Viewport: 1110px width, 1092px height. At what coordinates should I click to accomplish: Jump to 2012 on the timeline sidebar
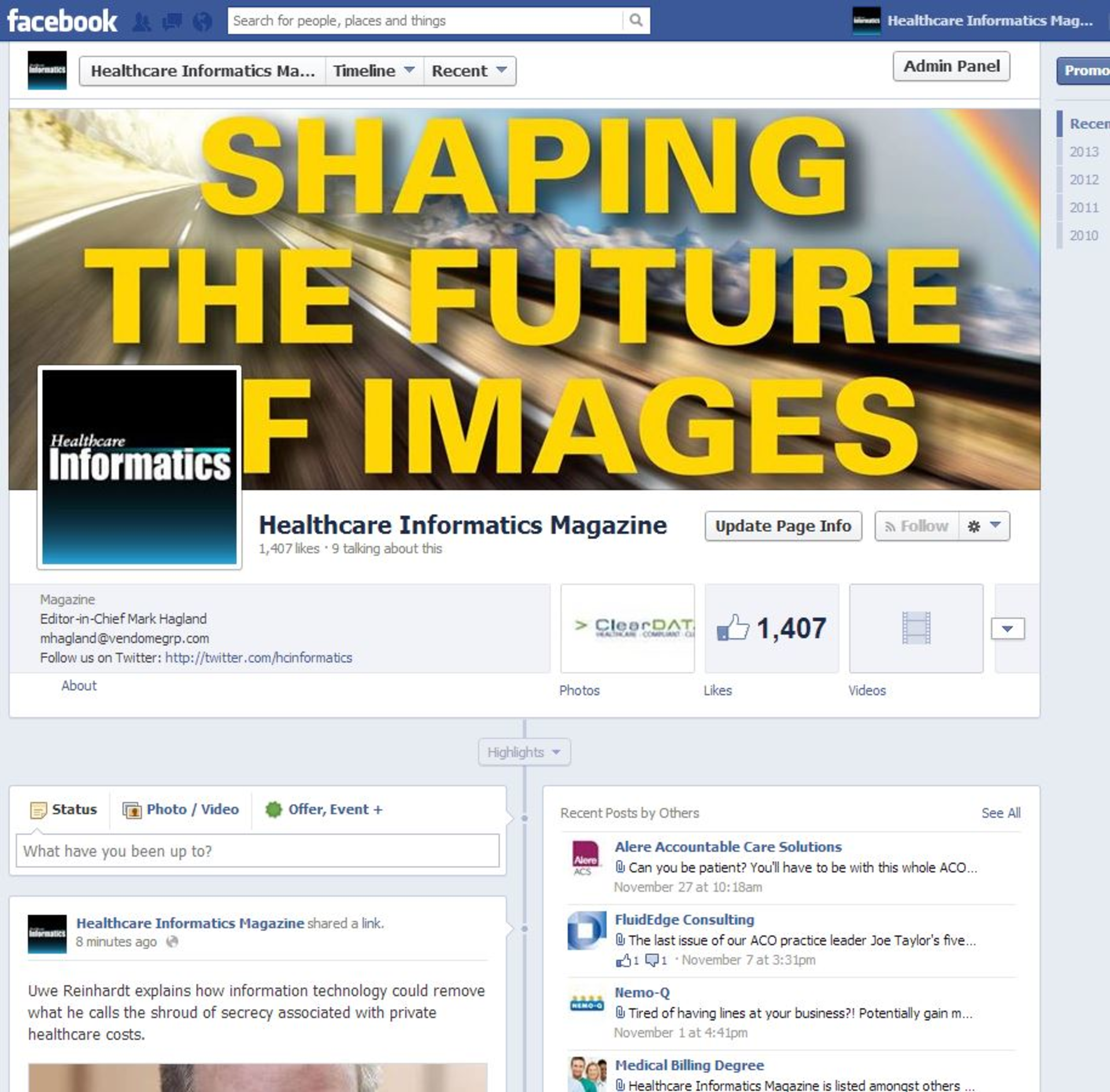coord(1084,180)
